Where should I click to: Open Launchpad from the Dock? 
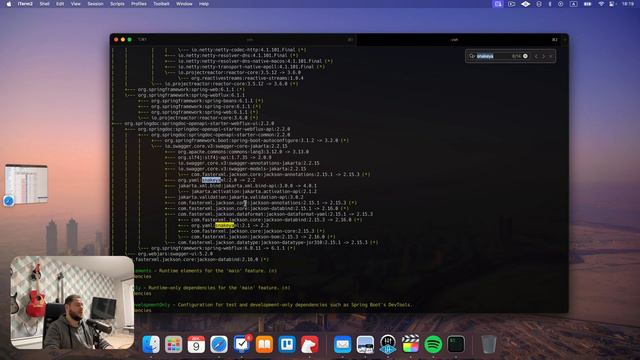173,344
